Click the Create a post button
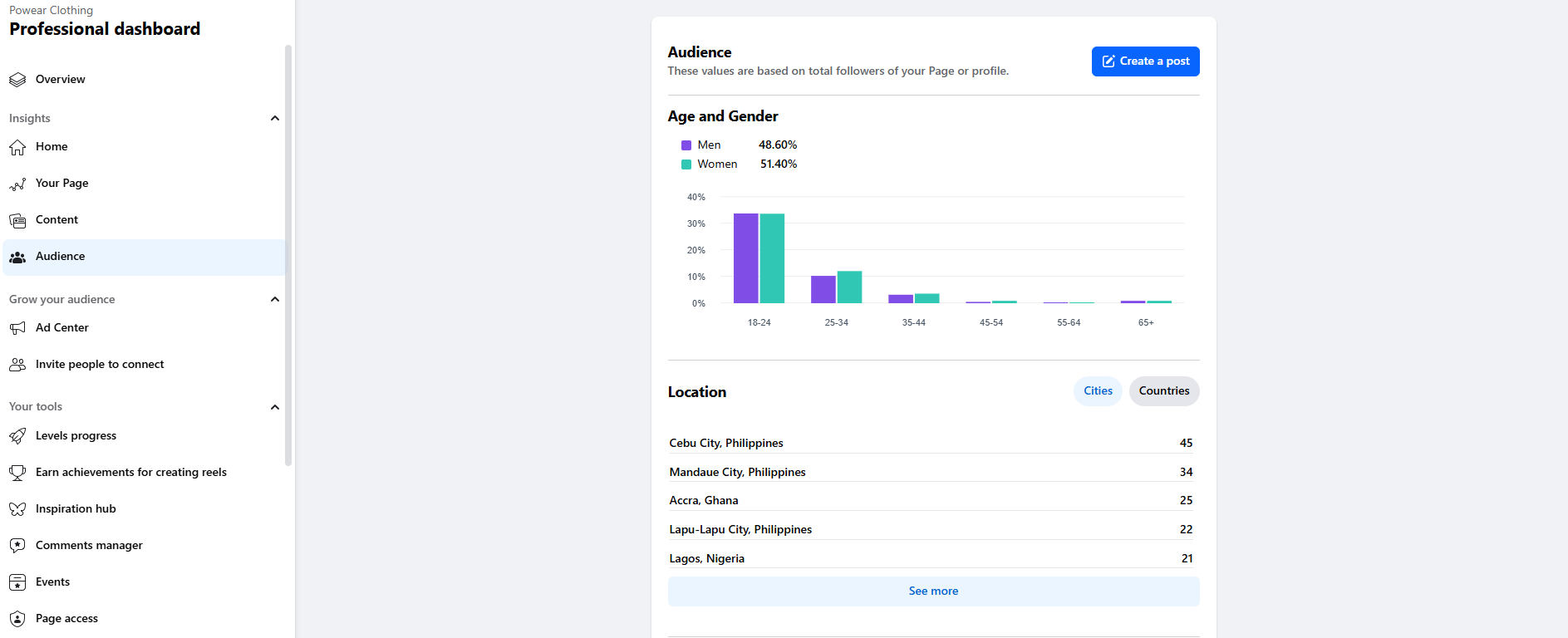The width and height of the screenshot is (1568, 638). [1145, 61]
